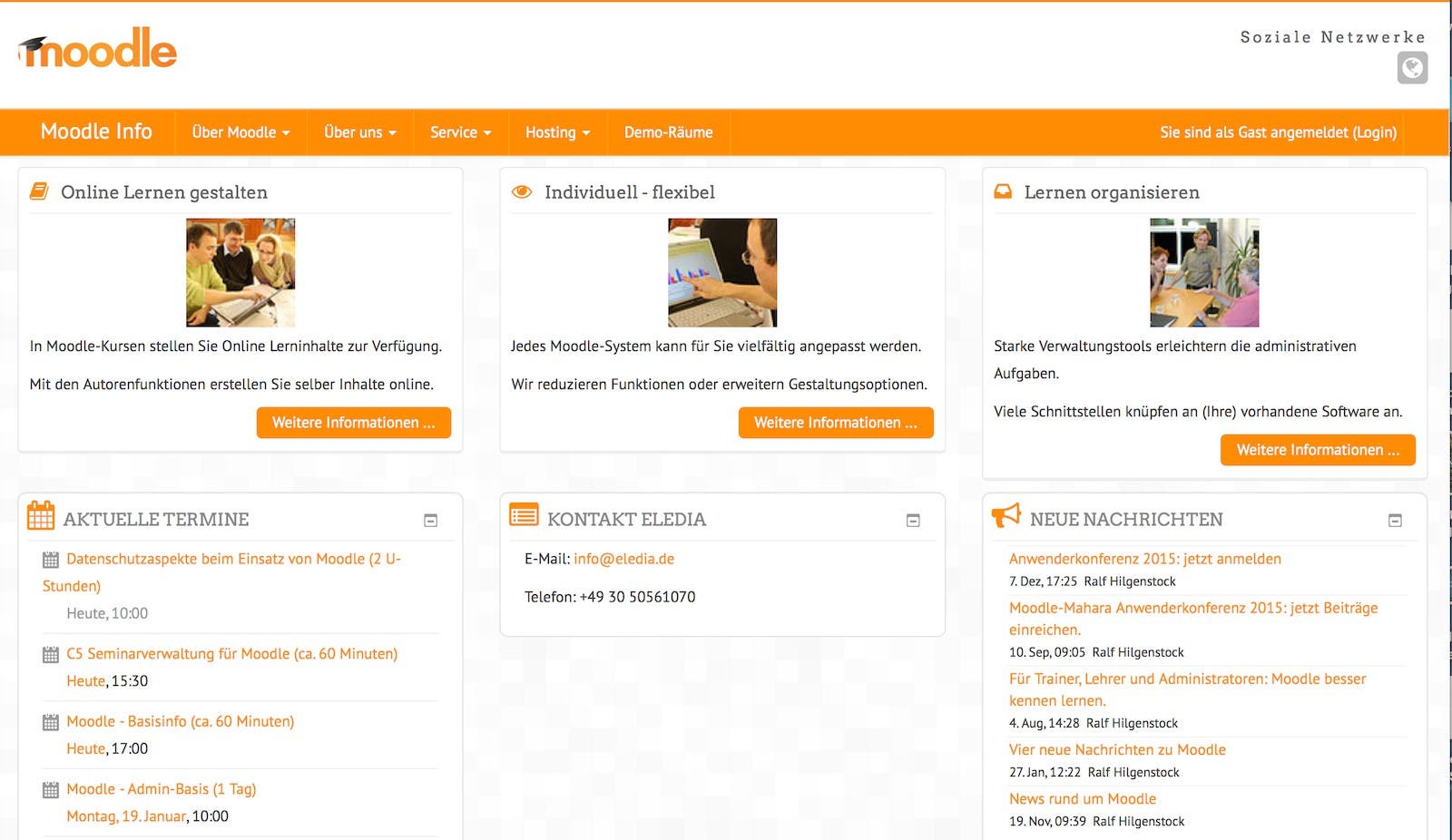
Task: Click the eye icon beside Individuell - flexibel
Action: click(x=522, y=192)
